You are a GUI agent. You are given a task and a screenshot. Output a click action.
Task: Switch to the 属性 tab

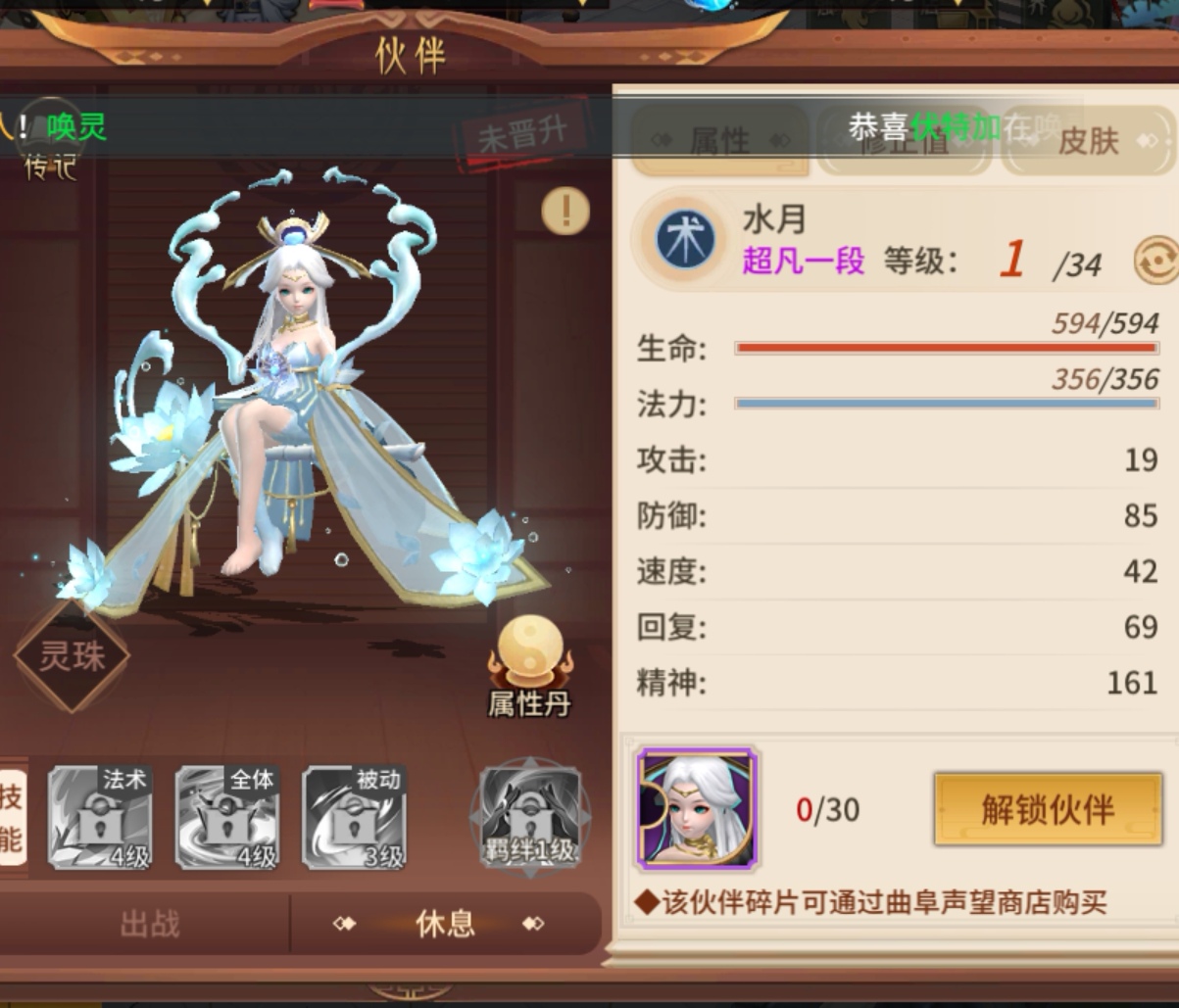click(x=720, y=141)
